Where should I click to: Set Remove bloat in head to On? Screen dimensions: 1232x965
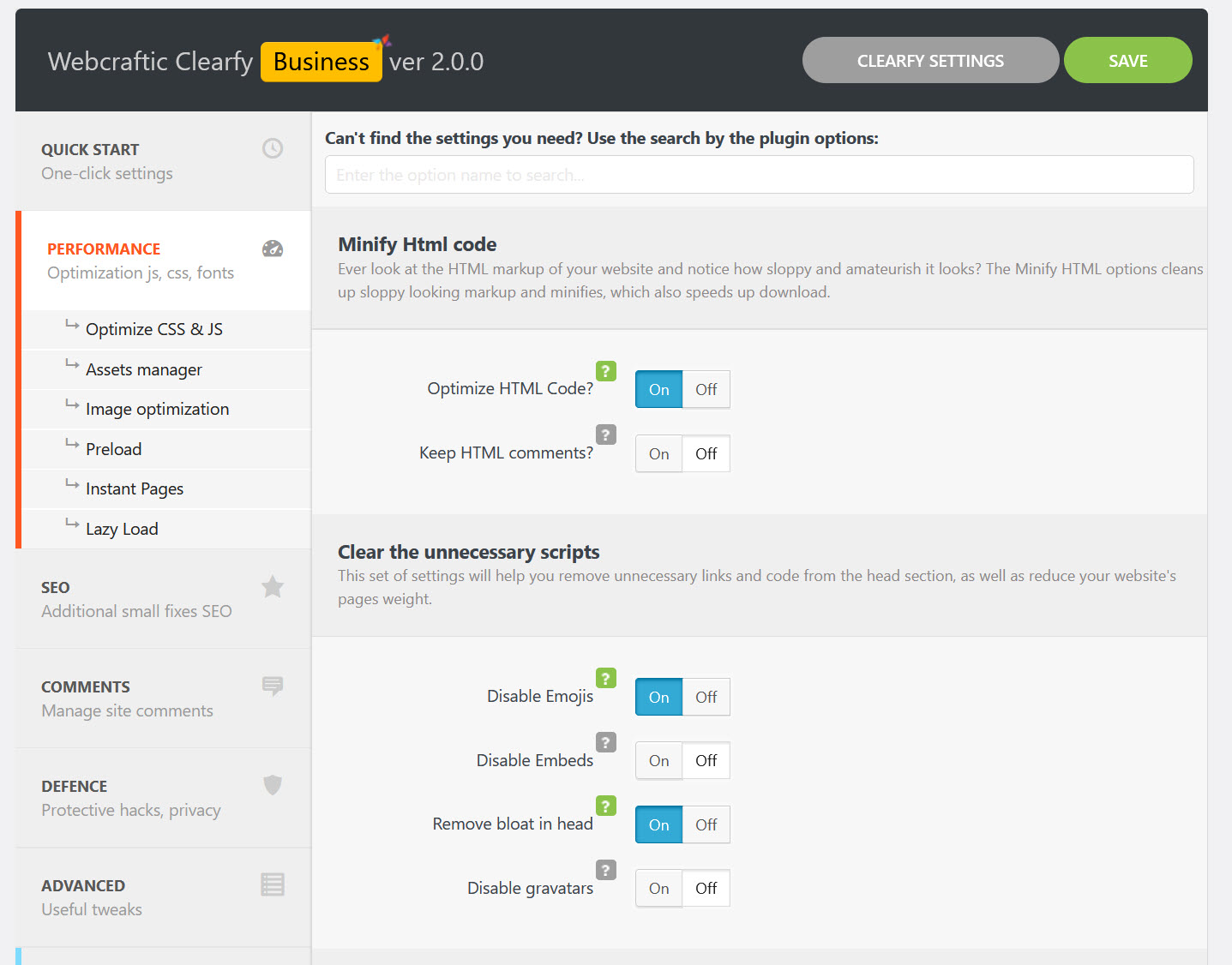pos(658,824)
